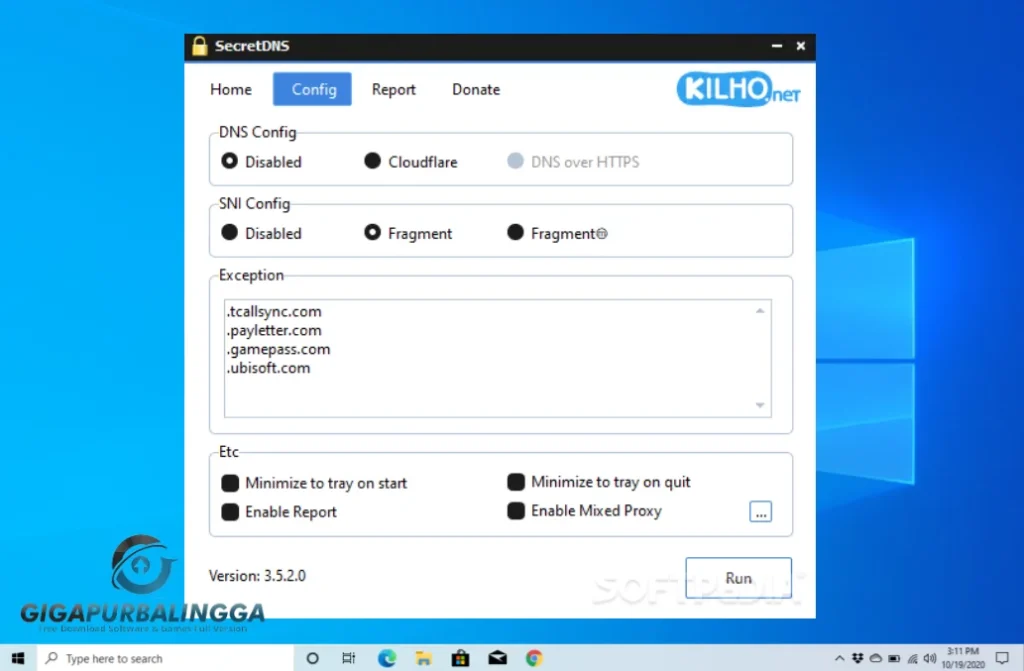Screen dimensions: 1024x671
Task: Tick Enable Mixed Proxy checkbox
Action: click(516, 511)
